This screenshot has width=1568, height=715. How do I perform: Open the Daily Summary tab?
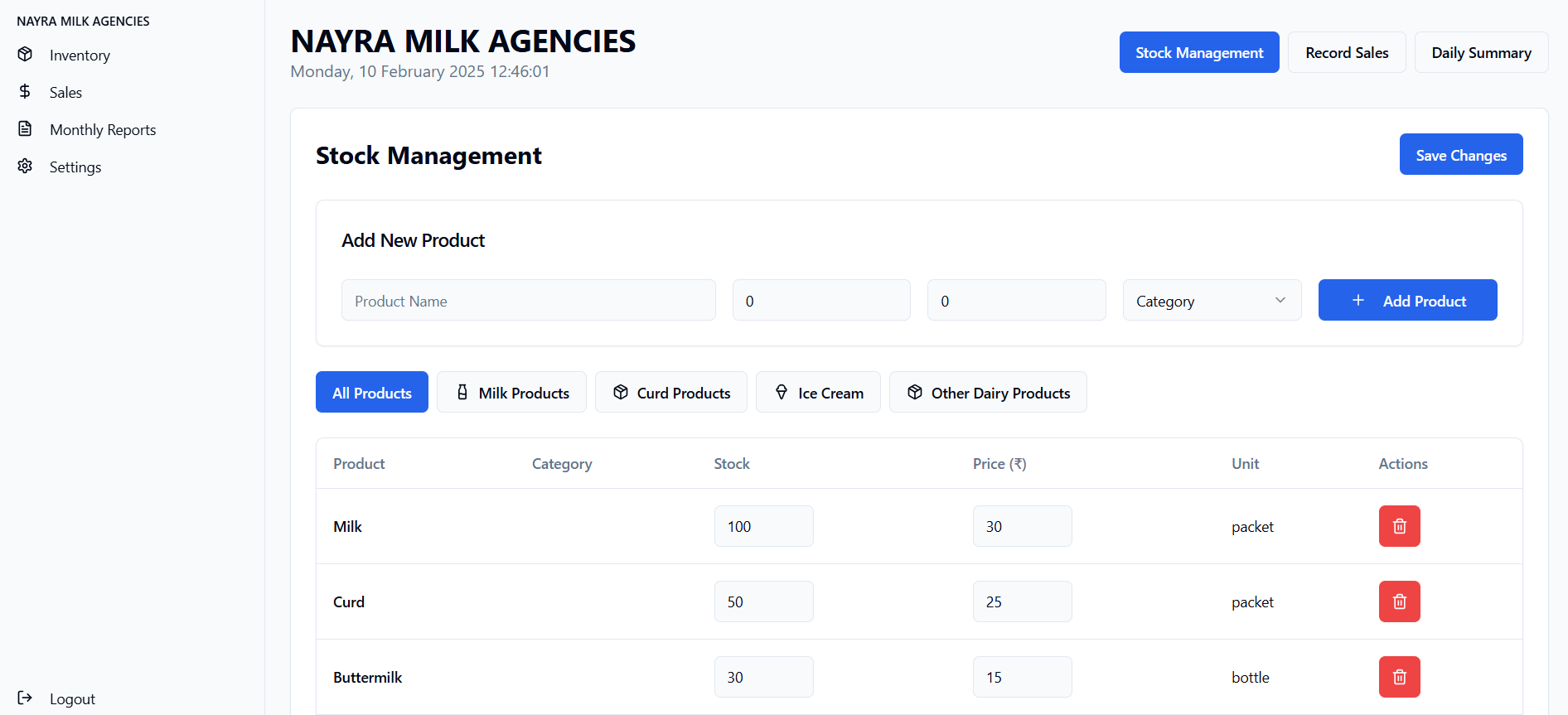click(1481, 53)
